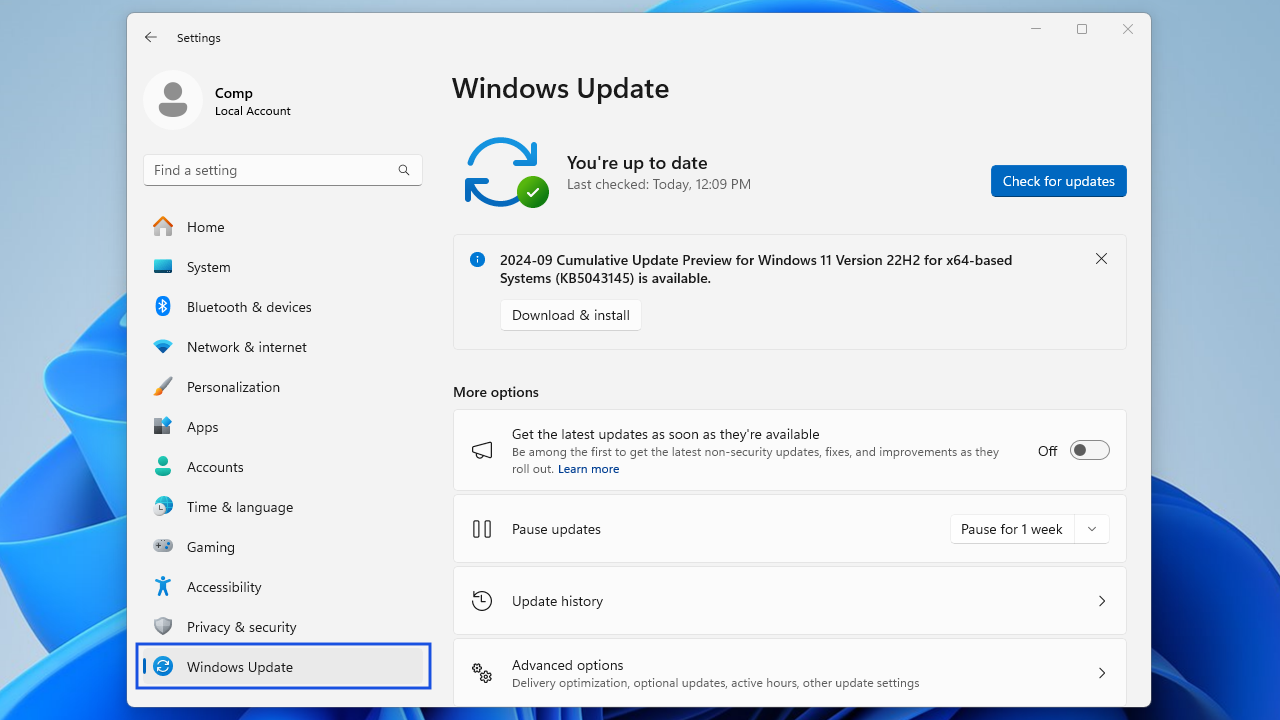Follow the Learn more link
Screen dimensions: 1280x720
588,469
